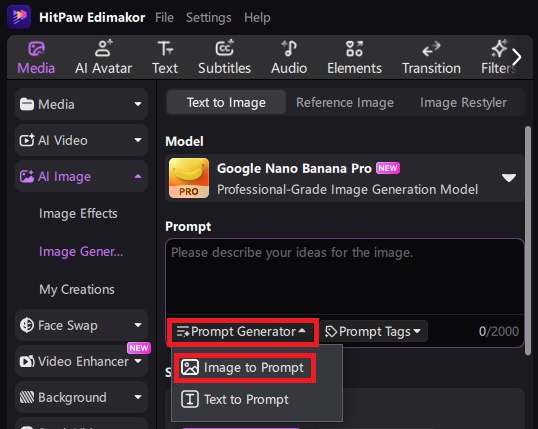The height and width of the screenshot is (429, 538).
Task: Open the Prompt Tags dropdown
Action: click(373, 332)
